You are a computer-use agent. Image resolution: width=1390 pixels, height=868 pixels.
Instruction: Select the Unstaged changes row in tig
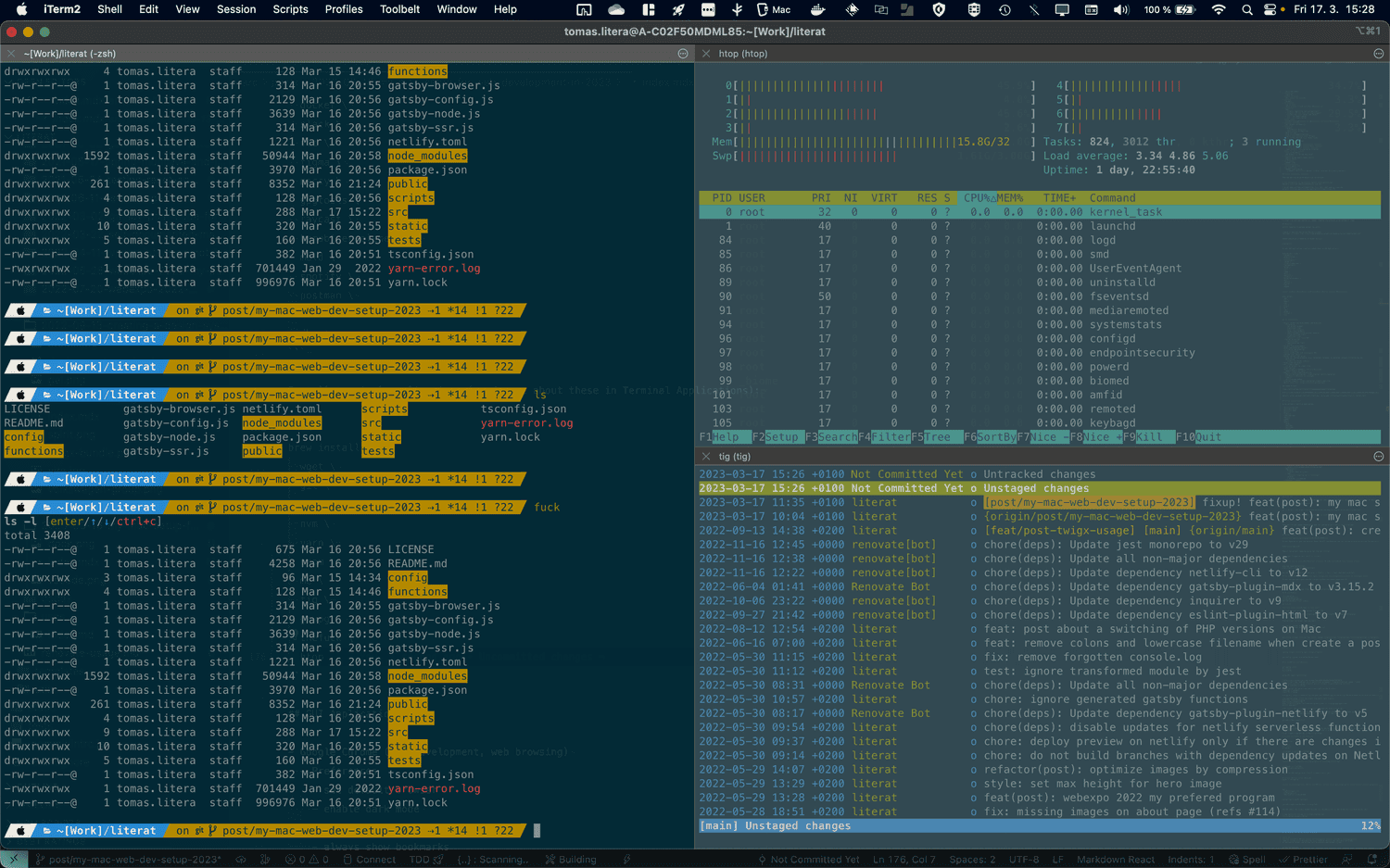click(1040, 488)
